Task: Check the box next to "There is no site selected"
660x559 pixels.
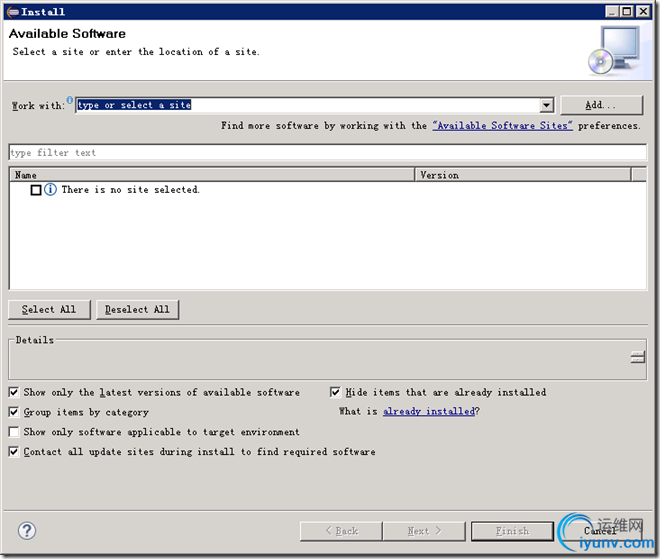Action: point(36,190)
